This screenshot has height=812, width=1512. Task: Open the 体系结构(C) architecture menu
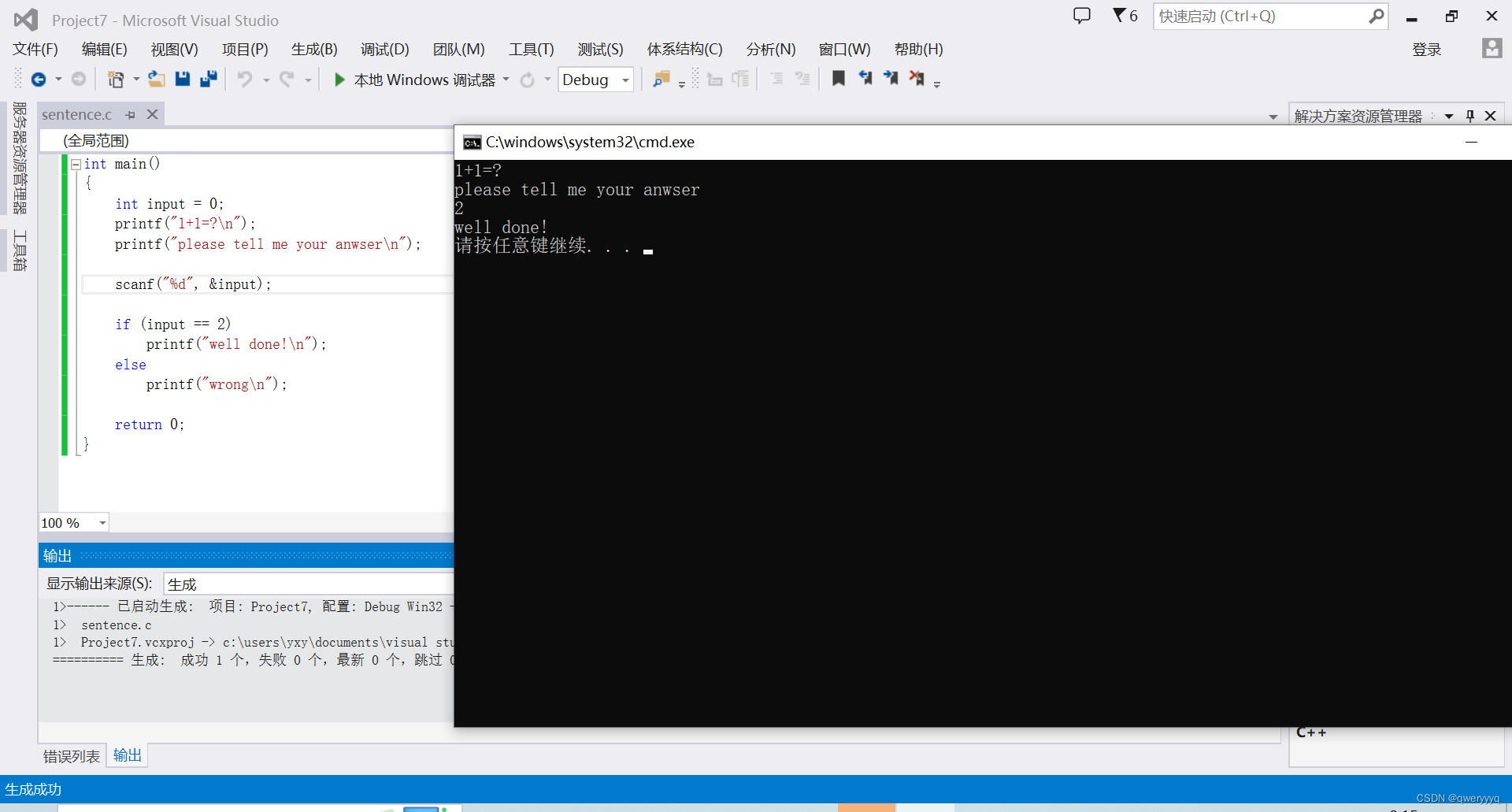685,50
